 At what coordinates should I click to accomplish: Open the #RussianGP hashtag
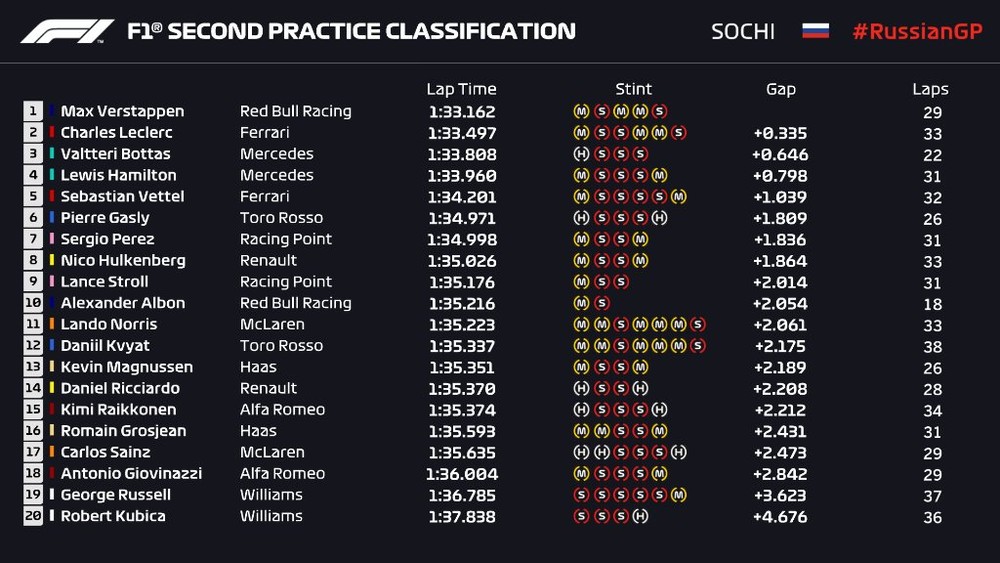(917, 31)
